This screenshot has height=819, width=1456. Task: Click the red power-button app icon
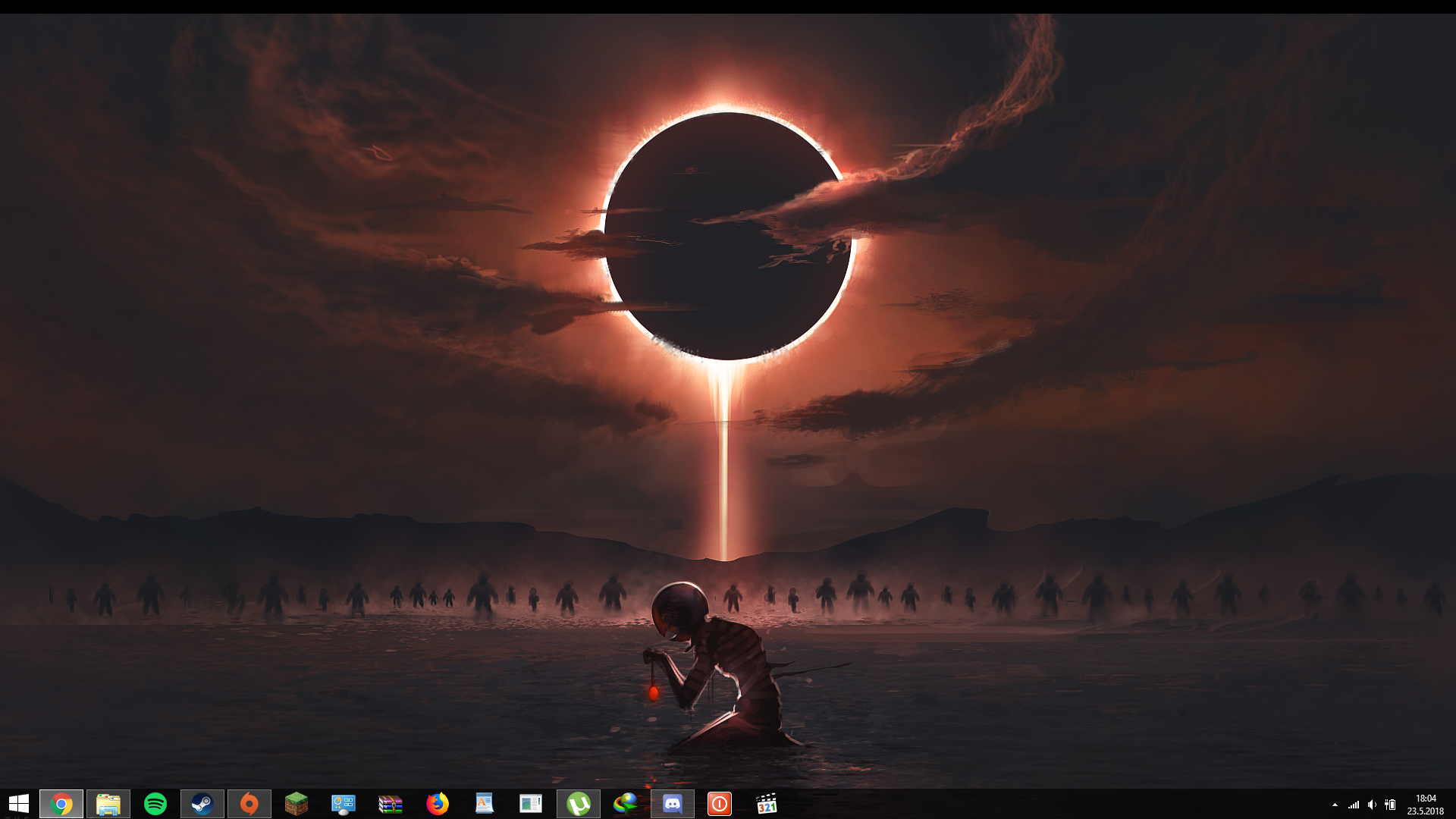(720, 804)
